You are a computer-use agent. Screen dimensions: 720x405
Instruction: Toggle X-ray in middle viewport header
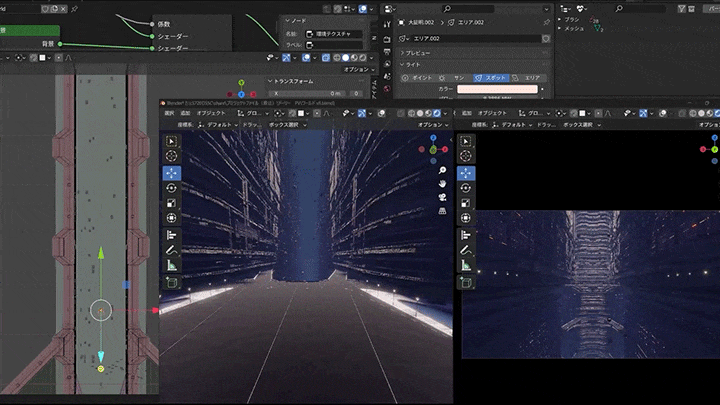click(402, 113)
